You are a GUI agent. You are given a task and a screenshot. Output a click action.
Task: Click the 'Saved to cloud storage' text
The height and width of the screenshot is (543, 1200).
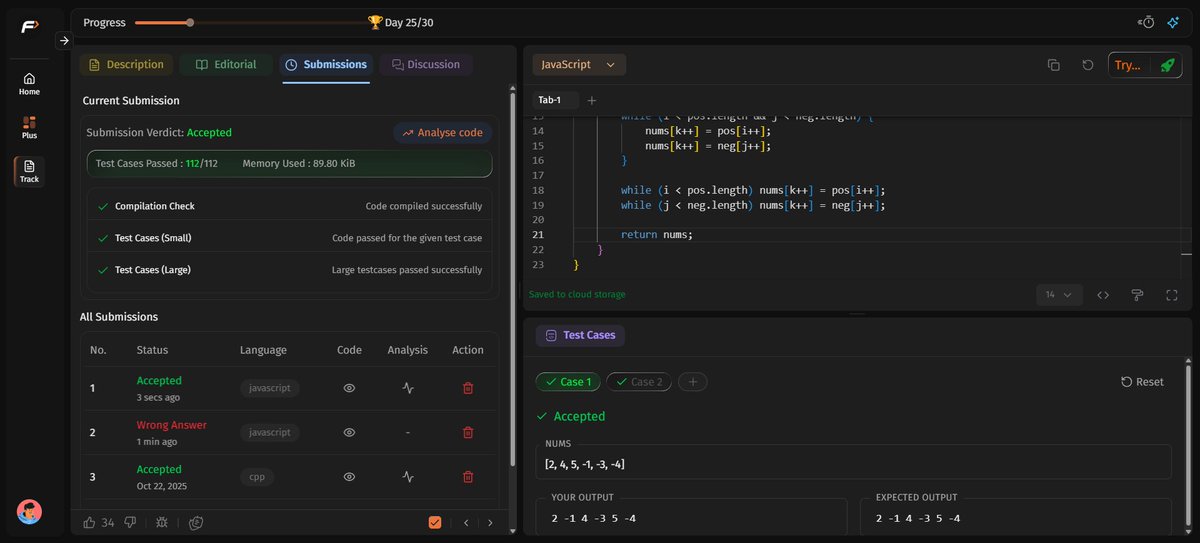[x=577, y=295]
